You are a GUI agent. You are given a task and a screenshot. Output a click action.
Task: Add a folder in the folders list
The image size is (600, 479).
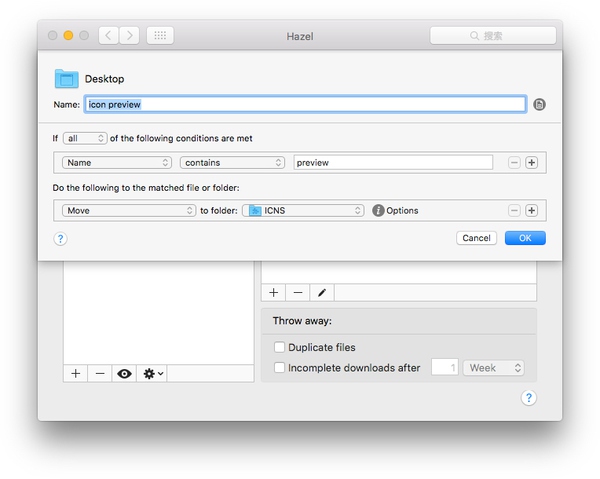(76, 373)
